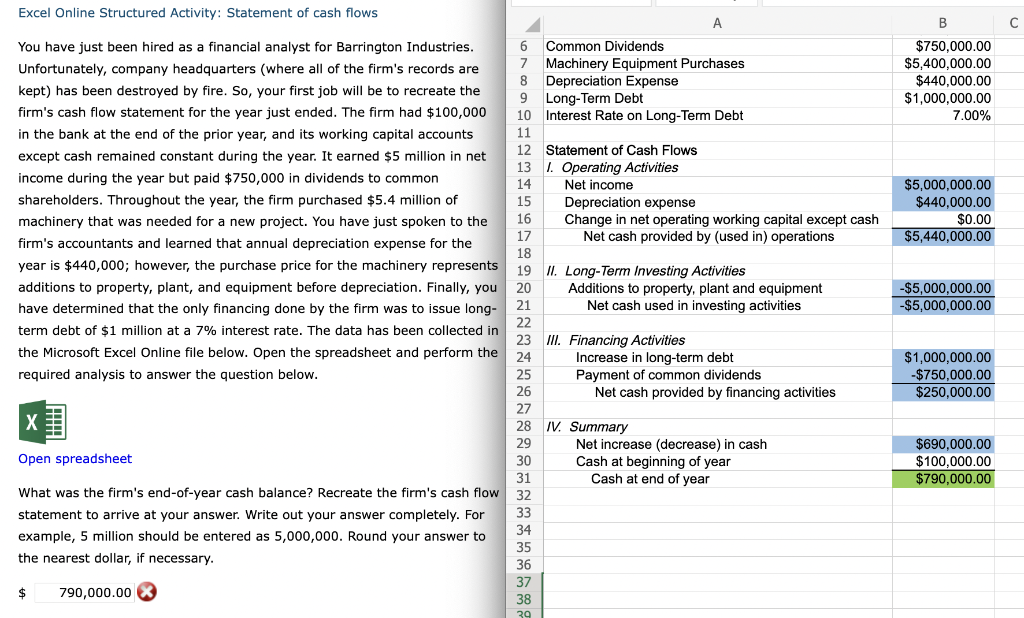This screenshot has height=618, width=1024.
Task: Select column header A
Action: pyautogui.click(x=716, y=23)
